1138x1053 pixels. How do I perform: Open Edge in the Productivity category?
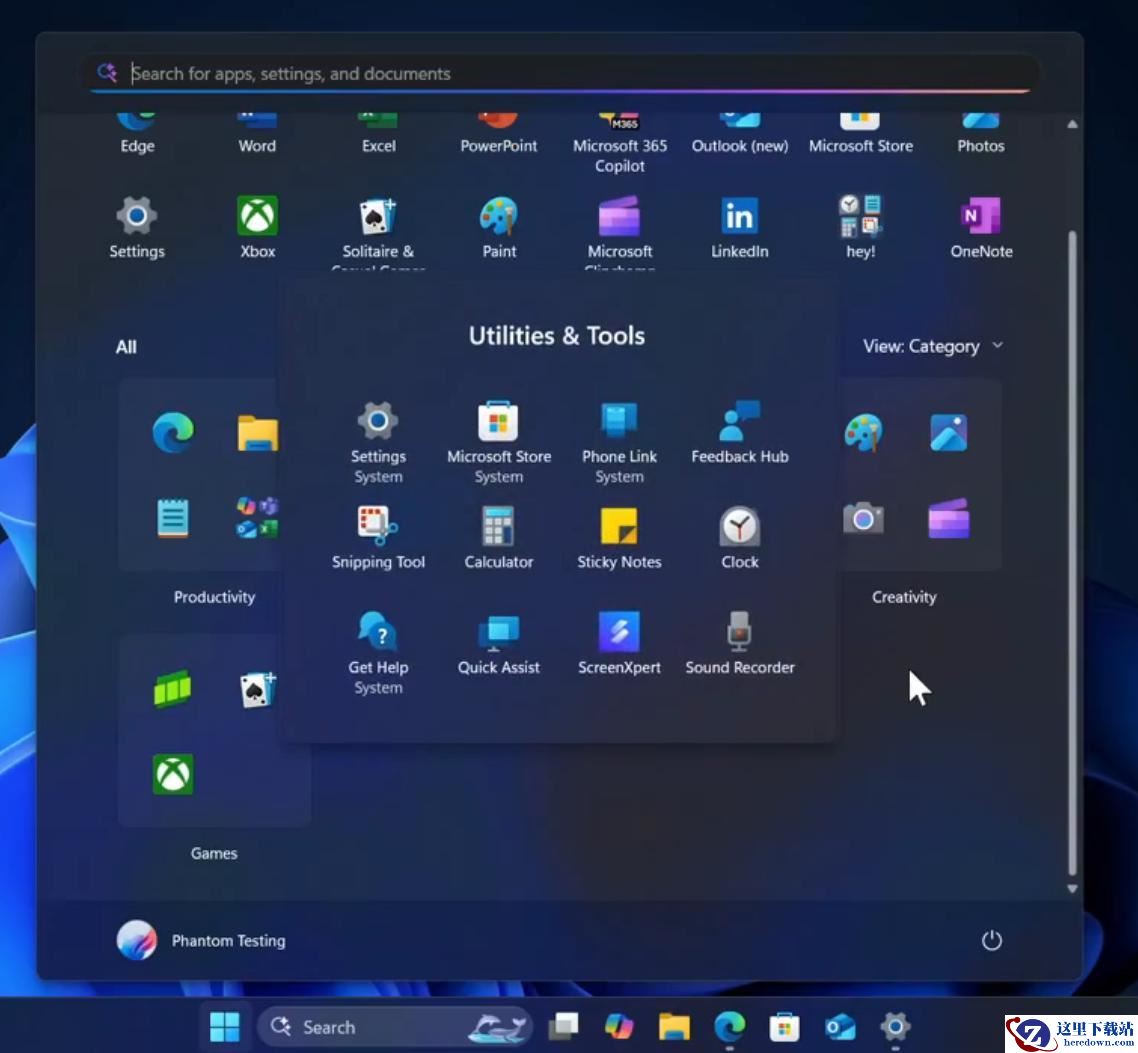coord(173,433)
